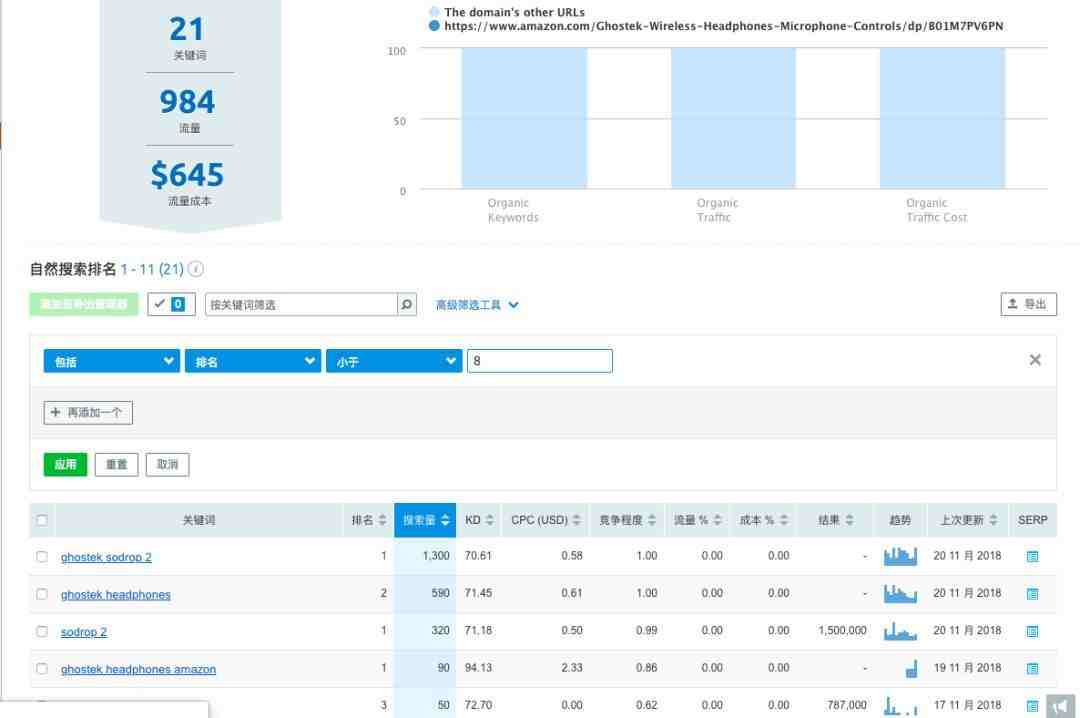Click the 关键词 column header
The image size is (1080, 718).
pyautogui.click(x=198, y=520)
